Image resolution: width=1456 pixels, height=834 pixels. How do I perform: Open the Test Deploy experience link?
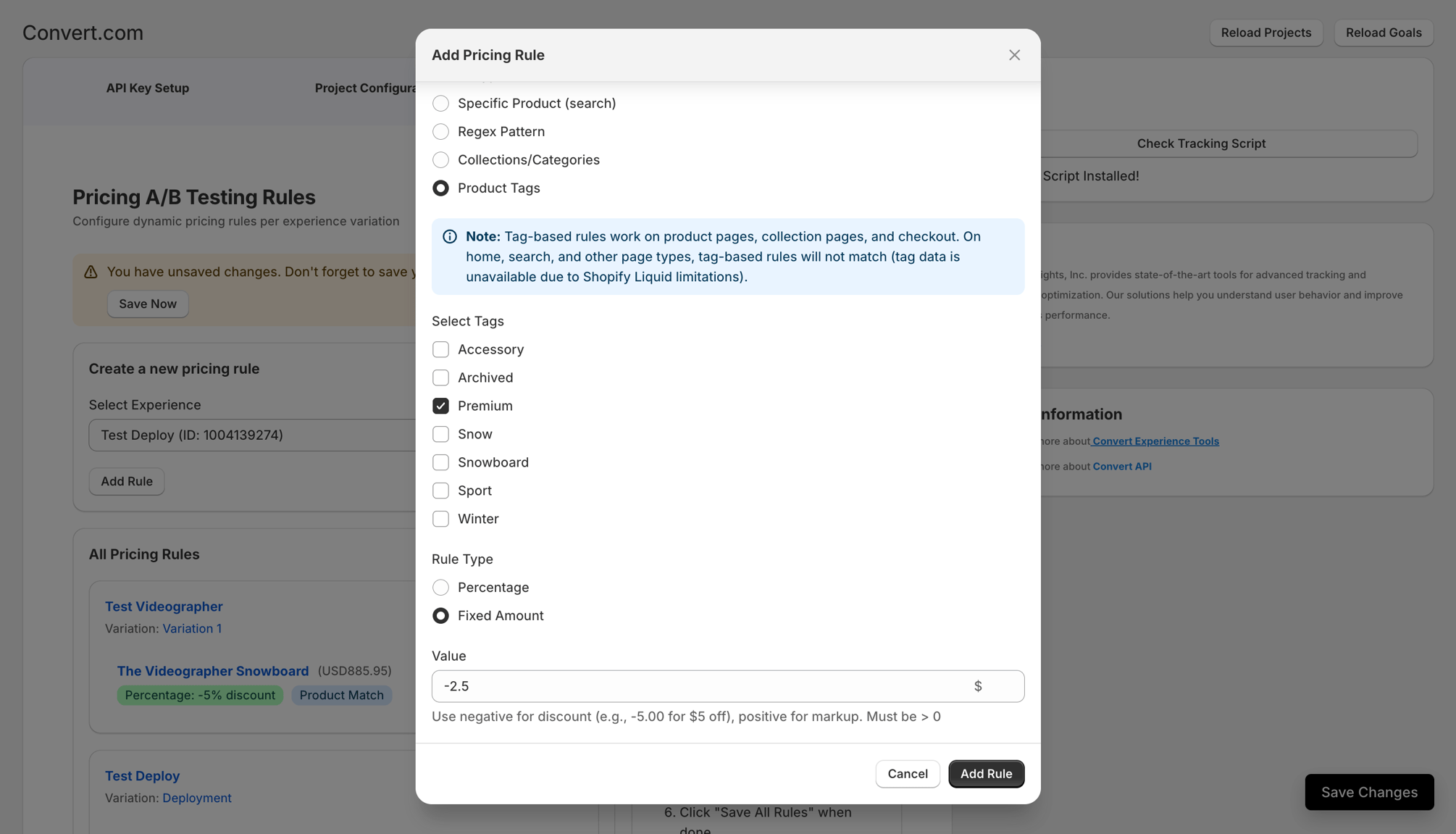pos(143,776)
